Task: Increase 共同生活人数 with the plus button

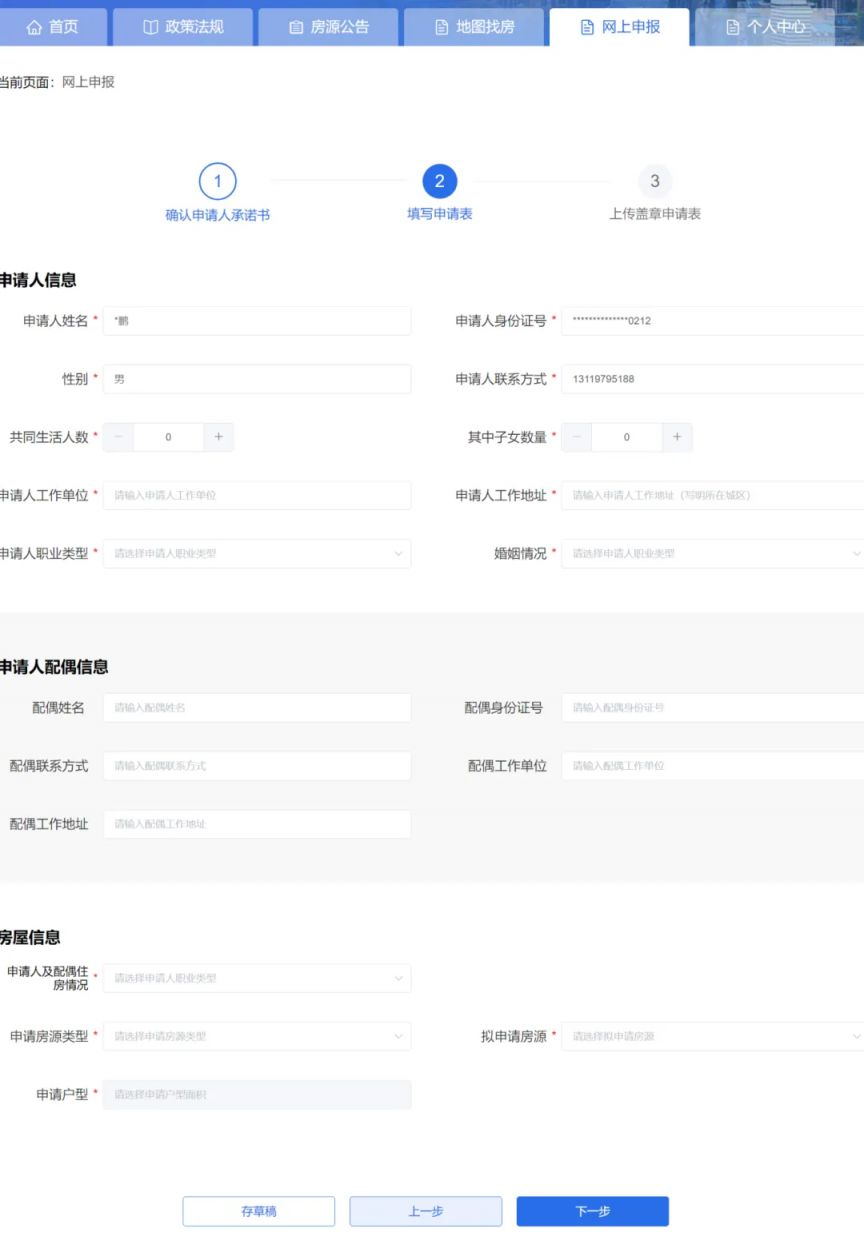Action: click(x=218, y=437)
